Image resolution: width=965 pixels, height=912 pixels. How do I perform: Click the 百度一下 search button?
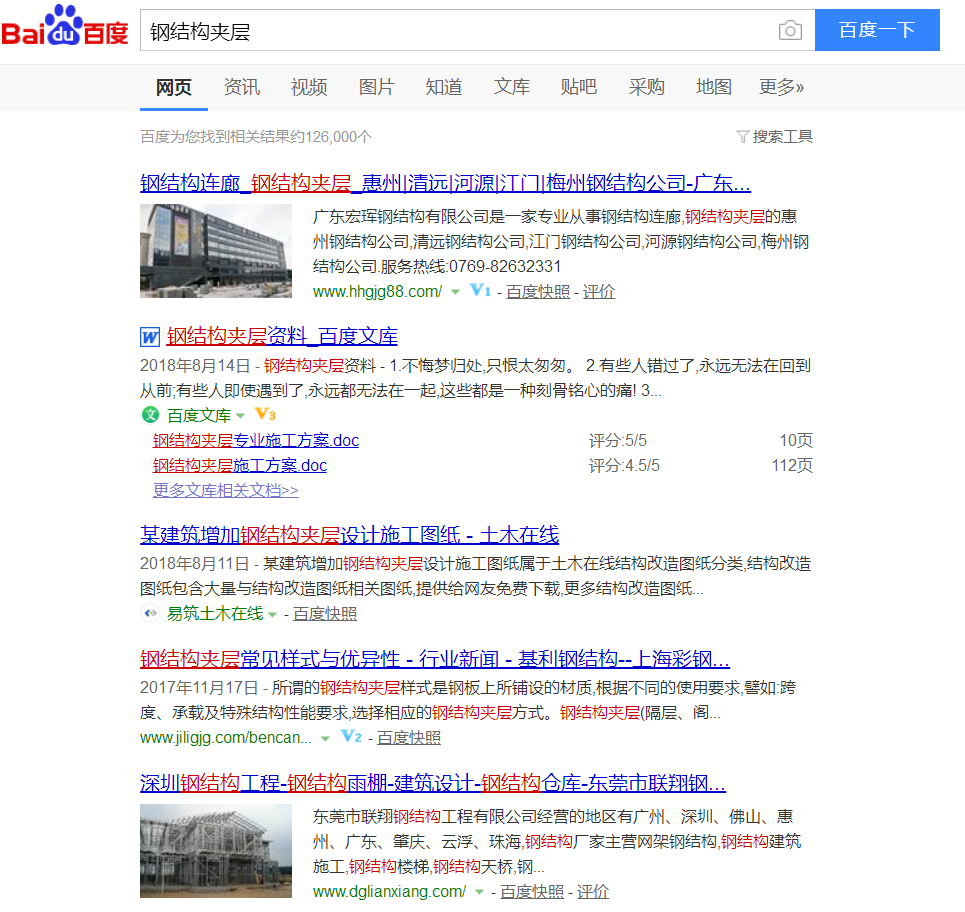(877, 30)
